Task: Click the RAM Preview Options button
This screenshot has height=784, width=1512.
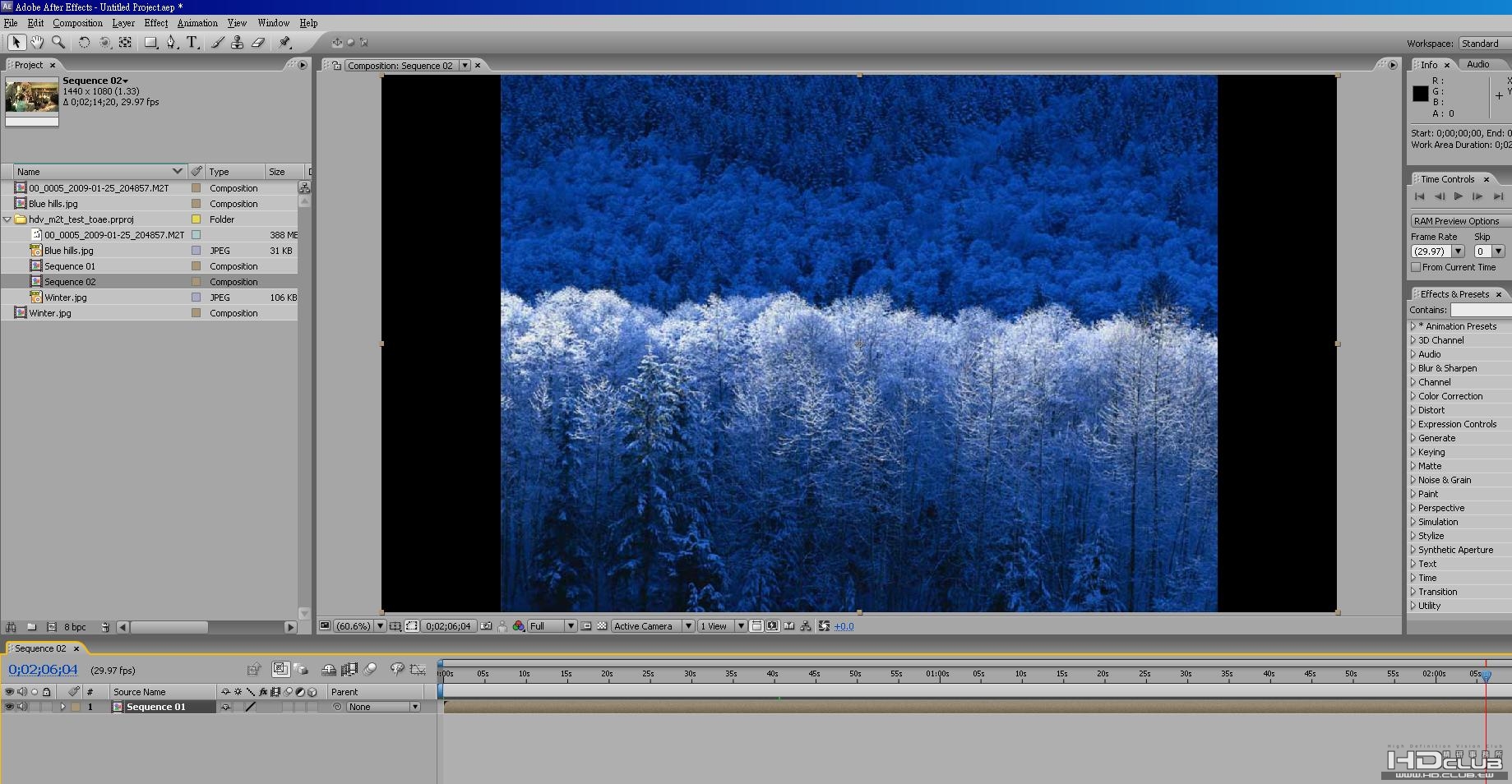Action: click(1461, 221)
